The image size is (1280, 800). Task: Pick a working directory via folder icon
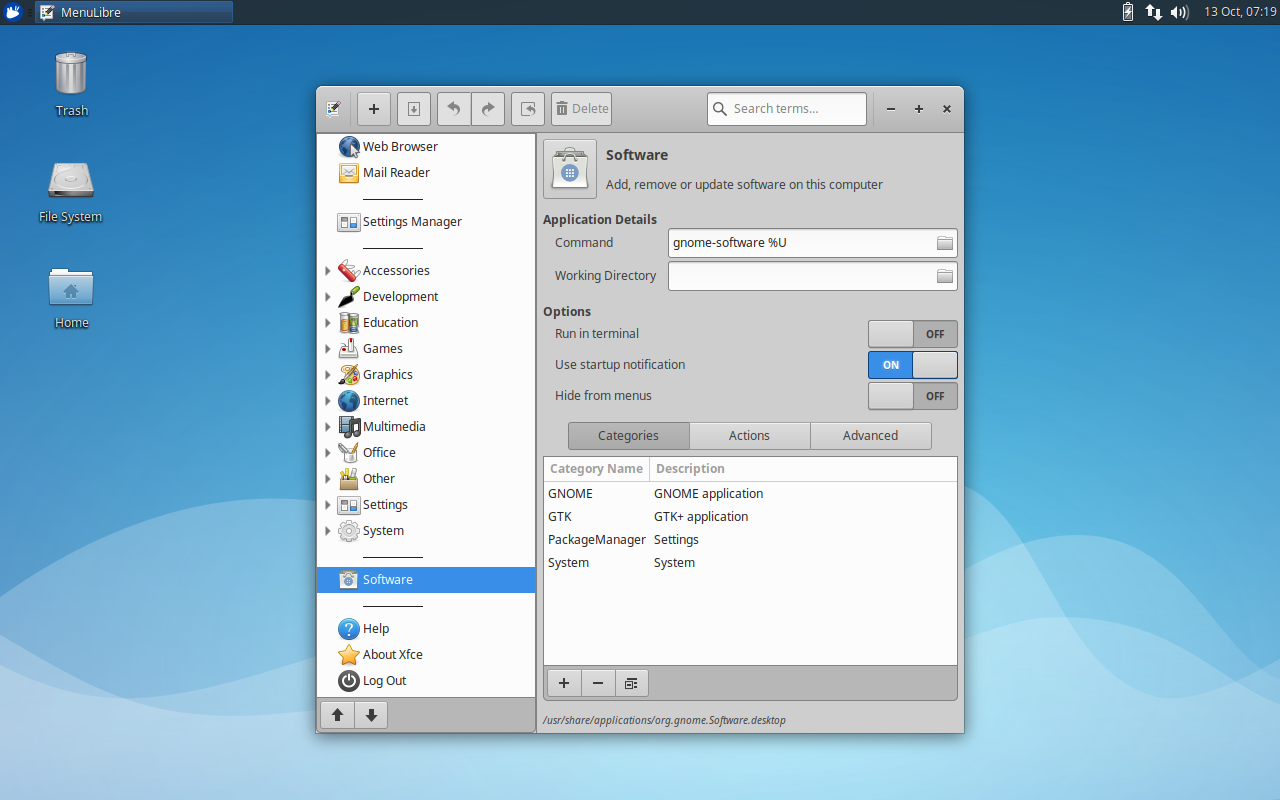[944, 275]
